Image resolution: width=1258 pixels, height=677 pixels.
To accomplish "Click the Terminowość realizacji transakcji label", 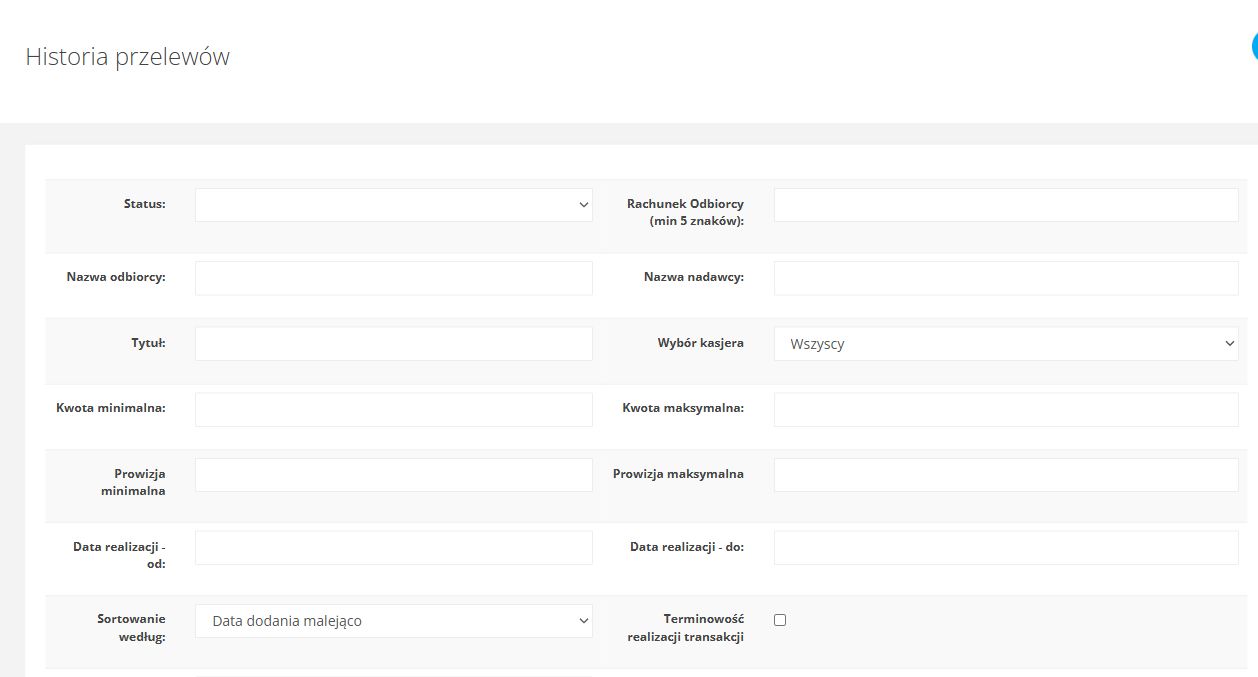I will click(685, 628).
